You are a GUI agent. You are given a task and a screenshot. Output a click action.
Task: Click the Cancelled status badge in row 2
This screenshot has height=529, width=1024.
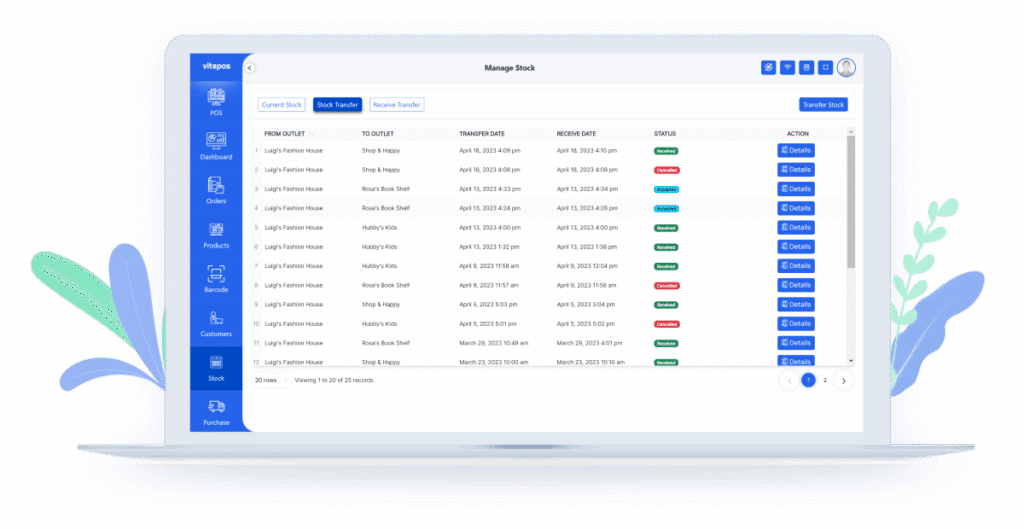click(667, 170)
